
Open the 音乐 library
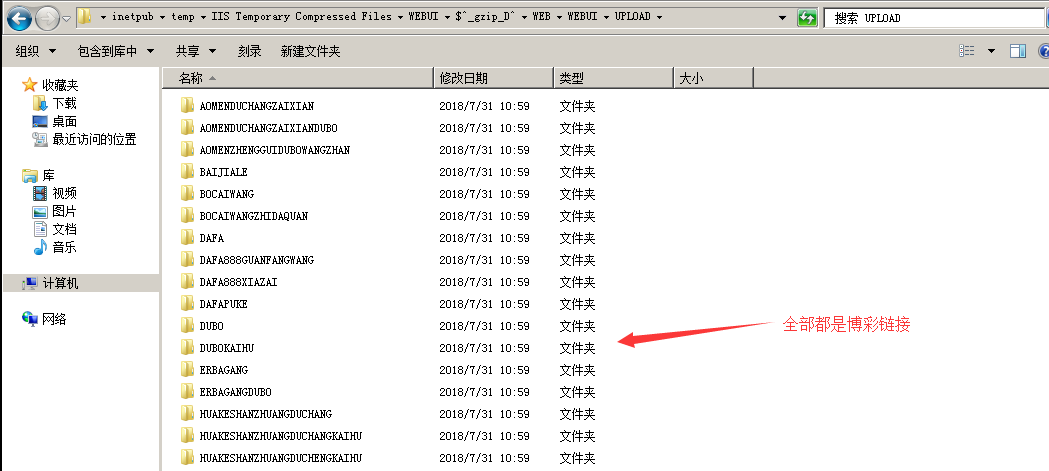(64, 247)
